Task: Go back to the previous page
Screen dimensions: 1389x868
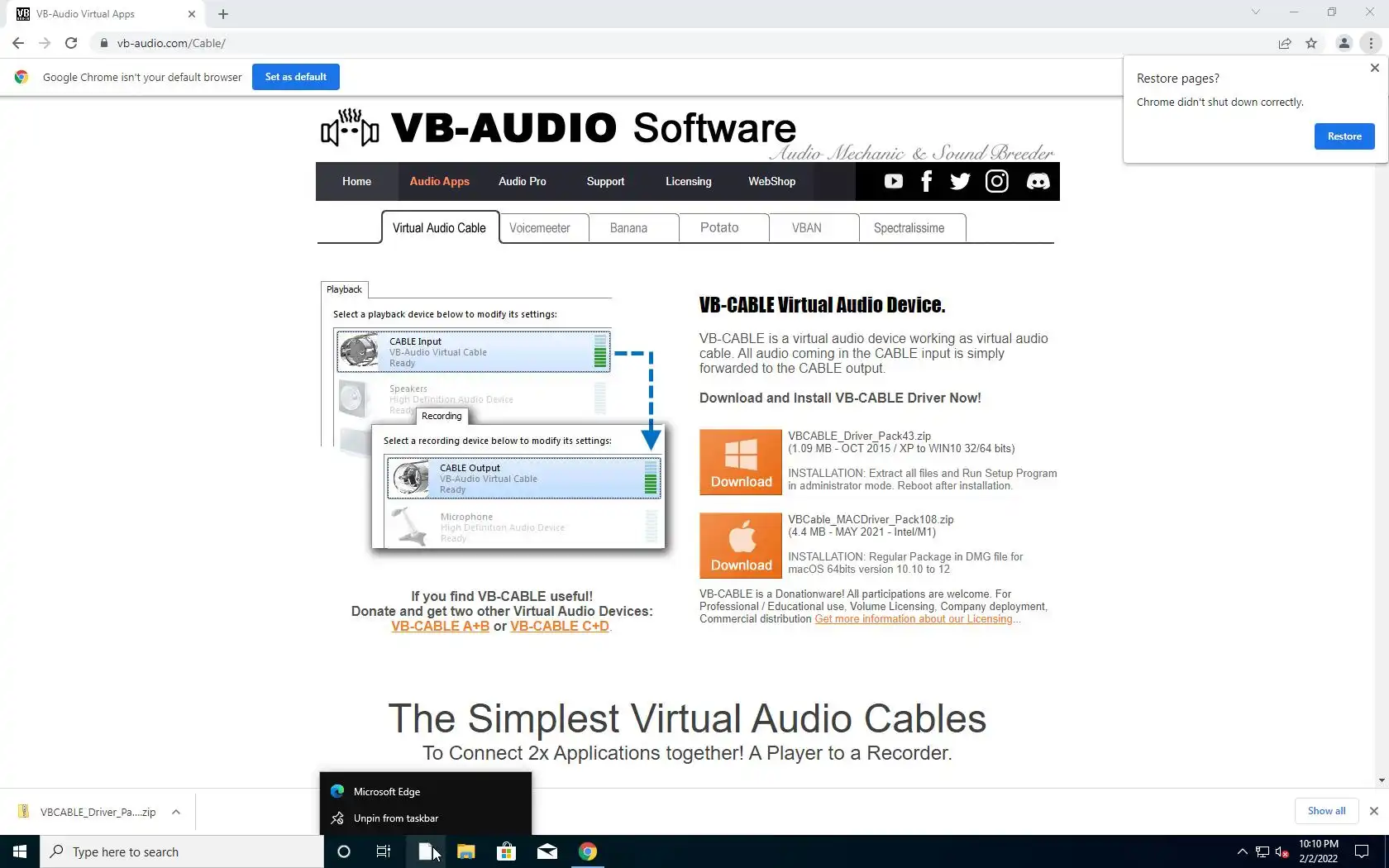Action: [x=18, y=43]
